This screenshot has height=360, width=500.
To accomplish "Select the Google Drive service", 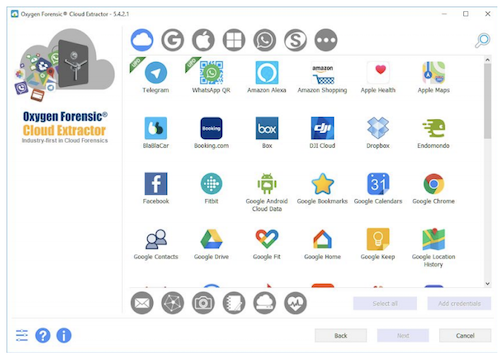I will pyautogui.click(x=211, y=244).
